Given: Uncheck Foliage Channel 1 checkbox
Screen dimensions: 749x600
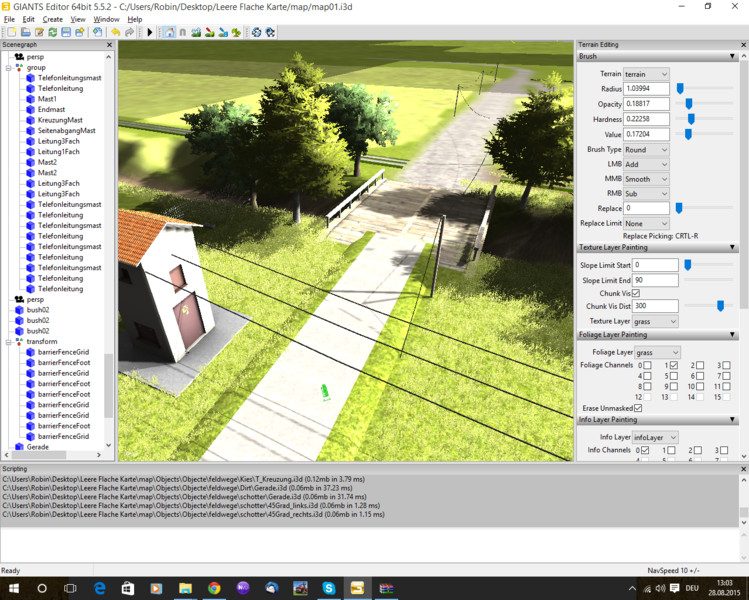Looking at the screenshot, I should (674, 366).
